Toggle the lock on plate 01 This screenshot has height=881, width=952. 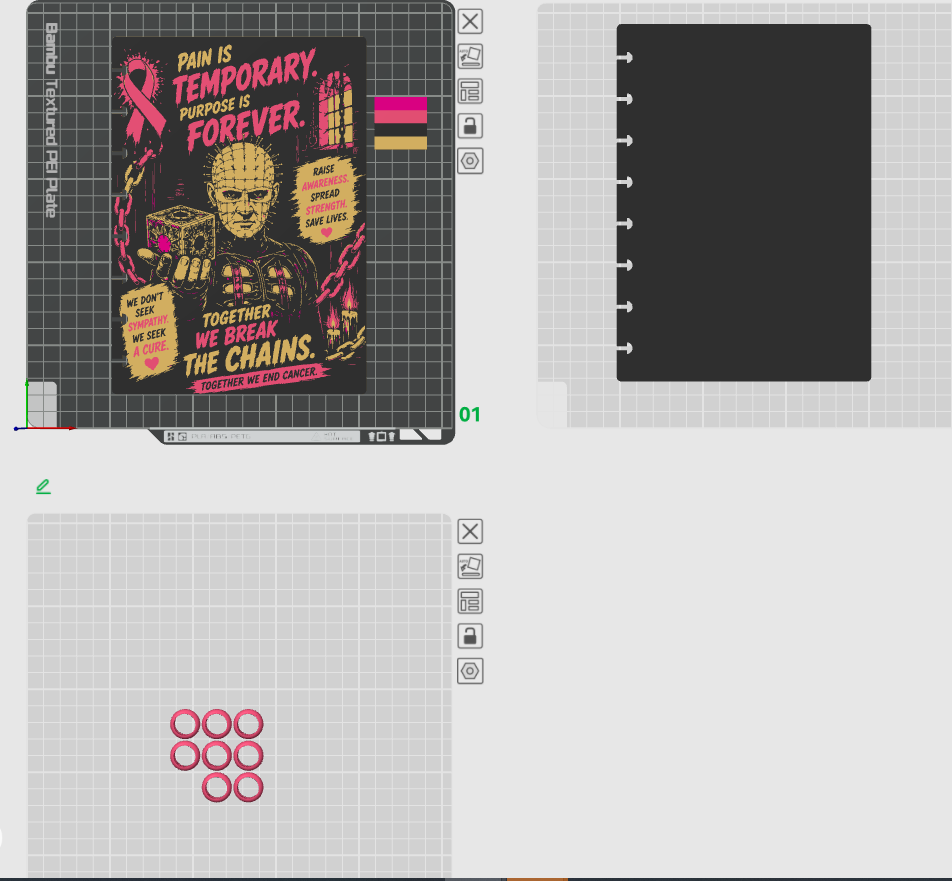click(x=470, y=126)
